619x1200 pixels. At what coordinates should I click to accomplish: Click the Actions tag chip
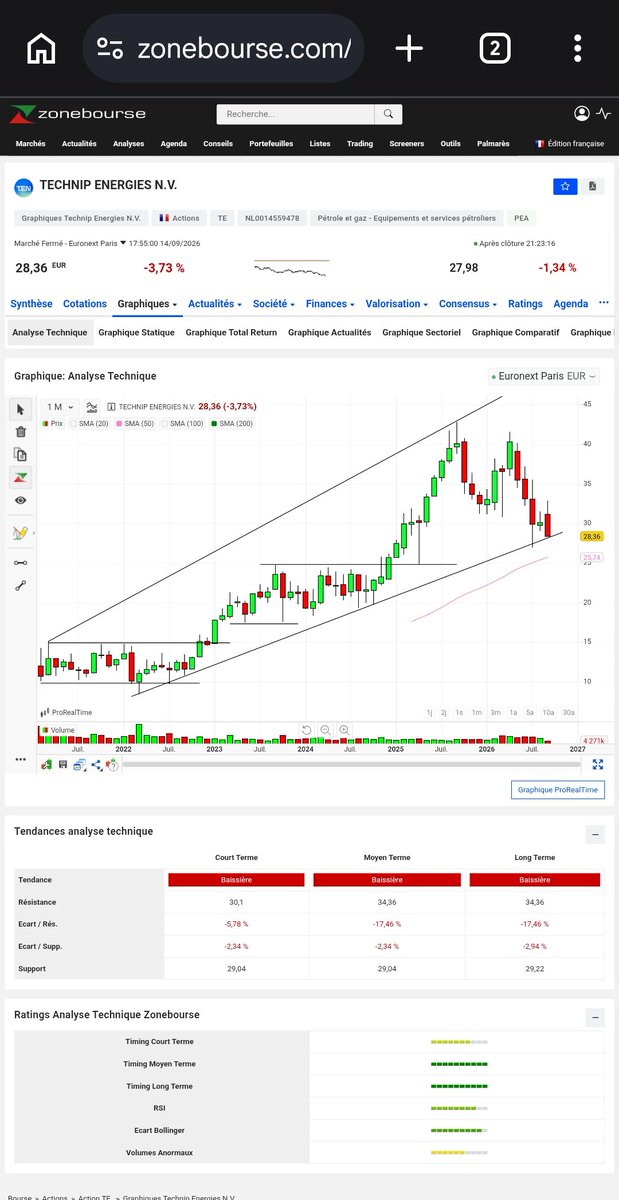pos(179,217)
